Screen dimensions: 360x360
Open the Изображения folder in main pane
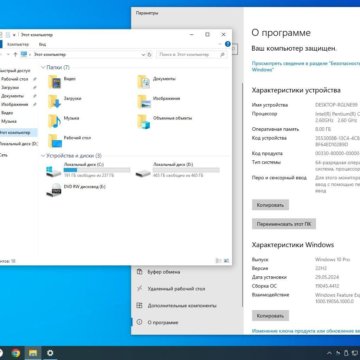coord(159,101)
